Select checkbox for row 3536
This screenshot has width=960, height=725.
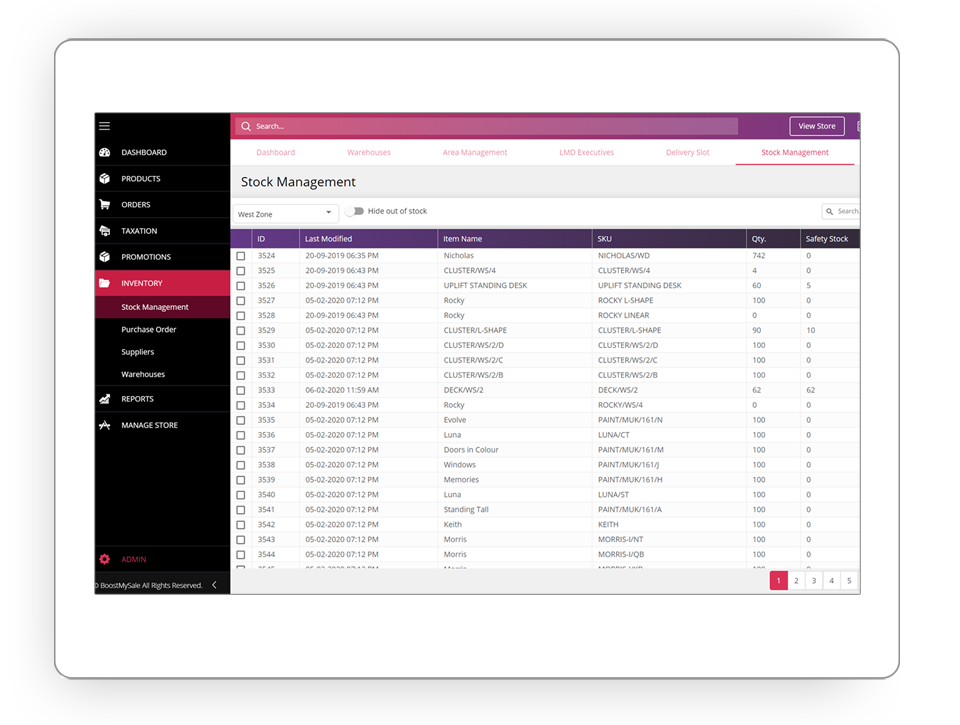(241, 435)
